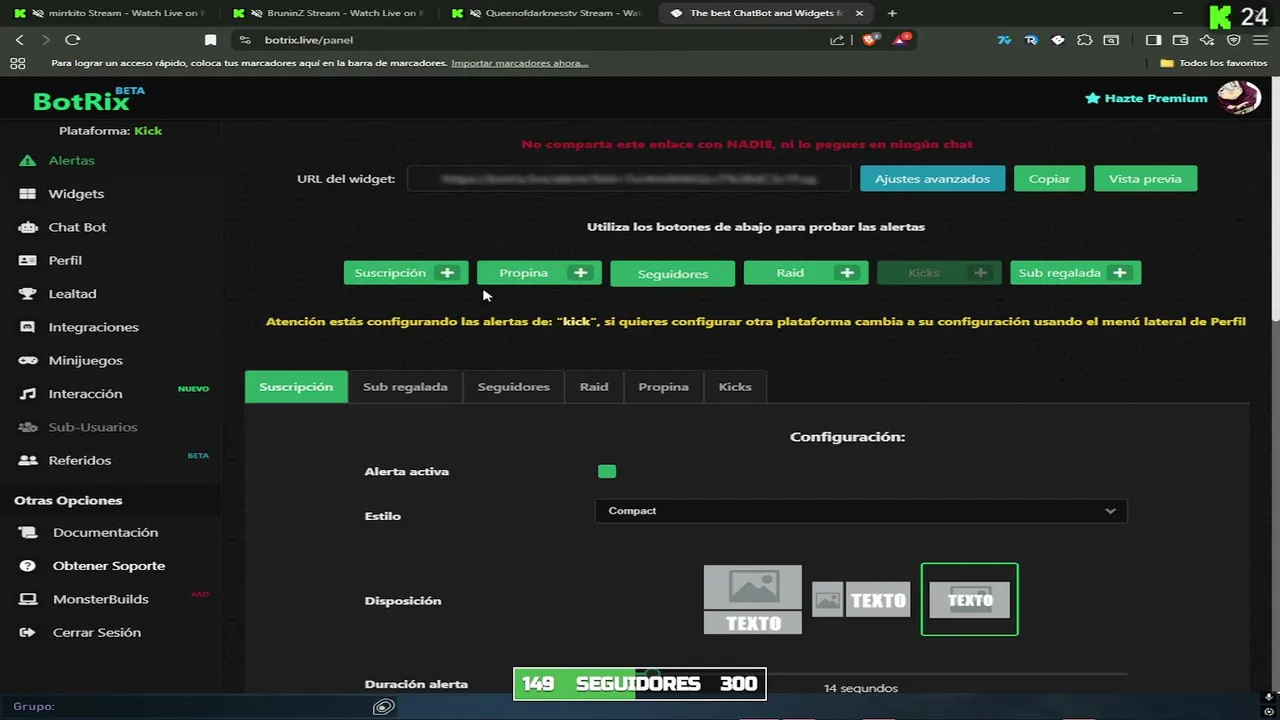
Task: Open Alertas via its bell icon
Action: point(28,160)
